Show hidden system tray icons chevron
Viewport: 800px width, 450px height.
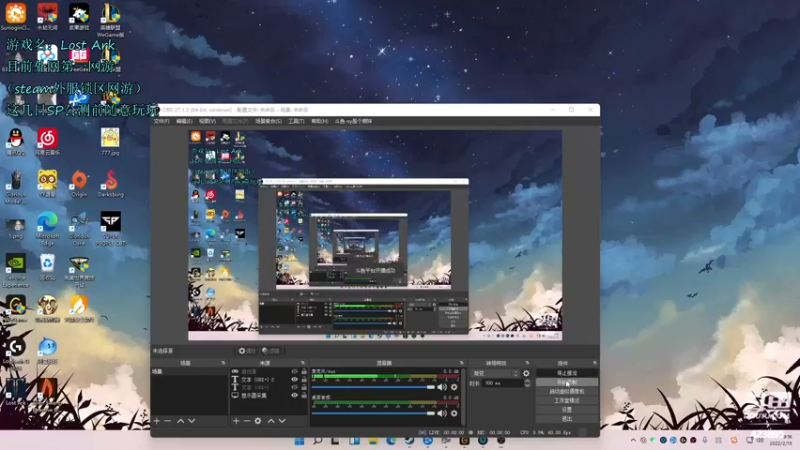point(633,440)
